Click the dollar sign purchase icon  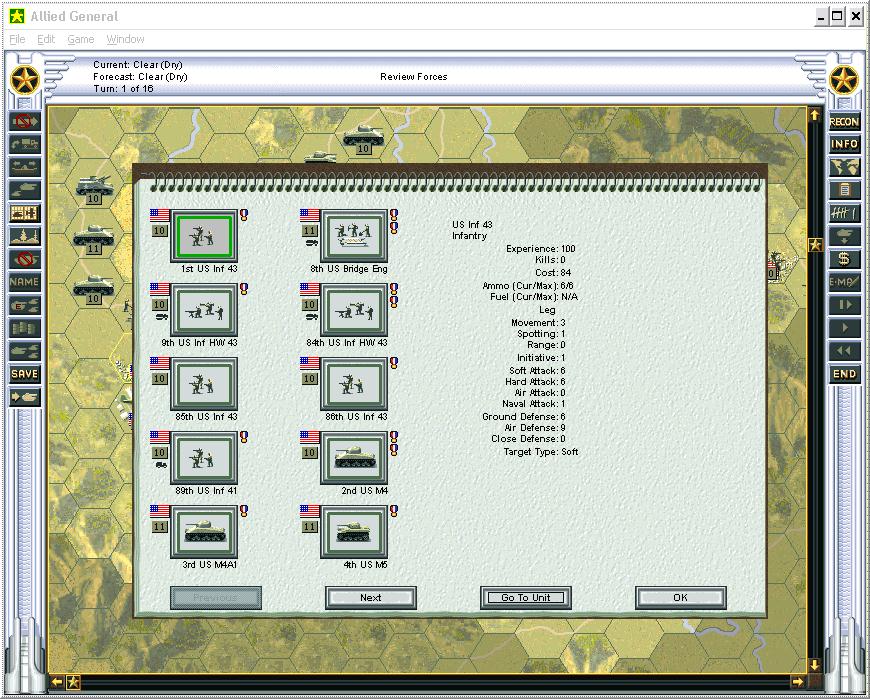pos(844,259)
